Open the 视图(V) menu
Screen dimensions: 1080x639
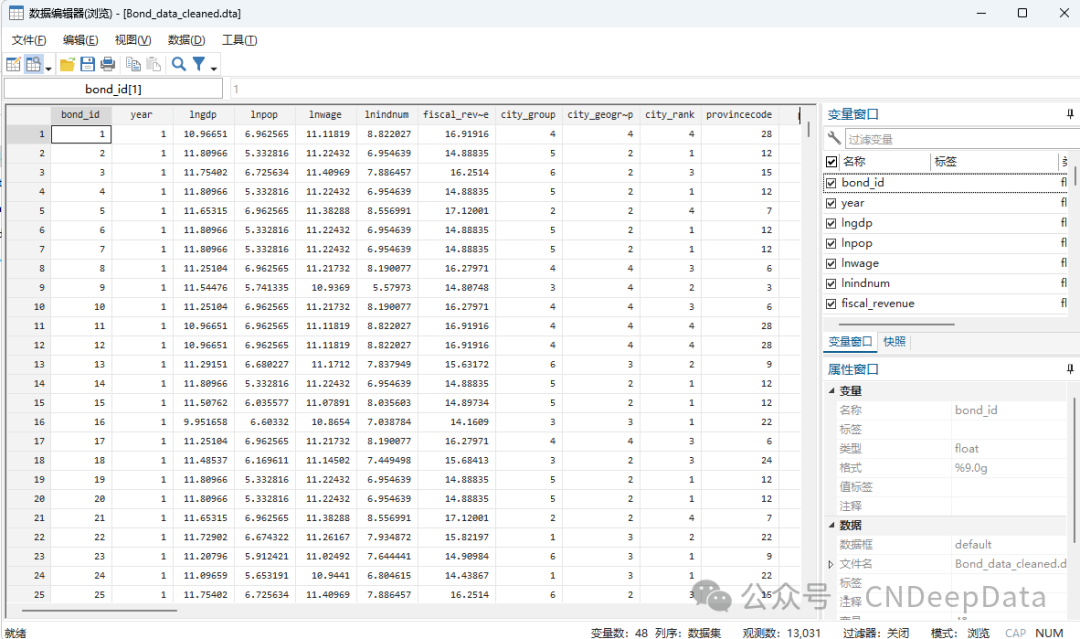(x=133, y=40)
